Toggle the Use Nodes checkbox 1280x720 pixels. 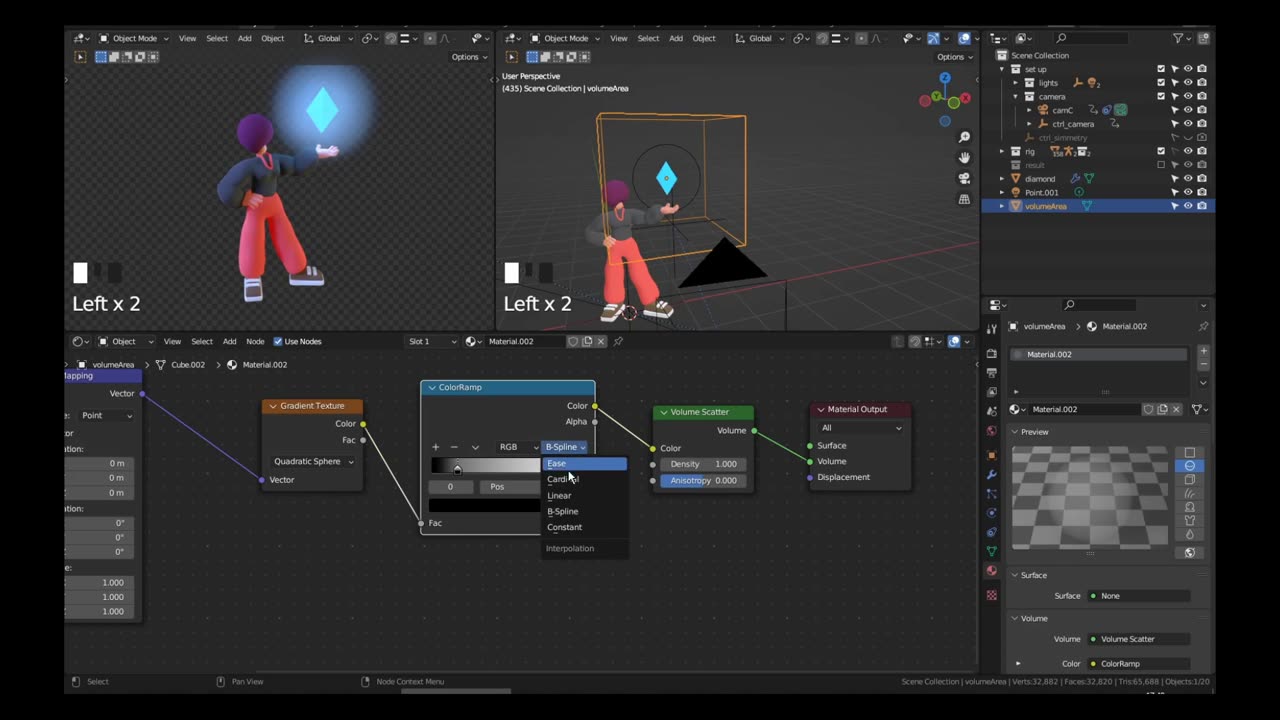click(x=278, y=341)
